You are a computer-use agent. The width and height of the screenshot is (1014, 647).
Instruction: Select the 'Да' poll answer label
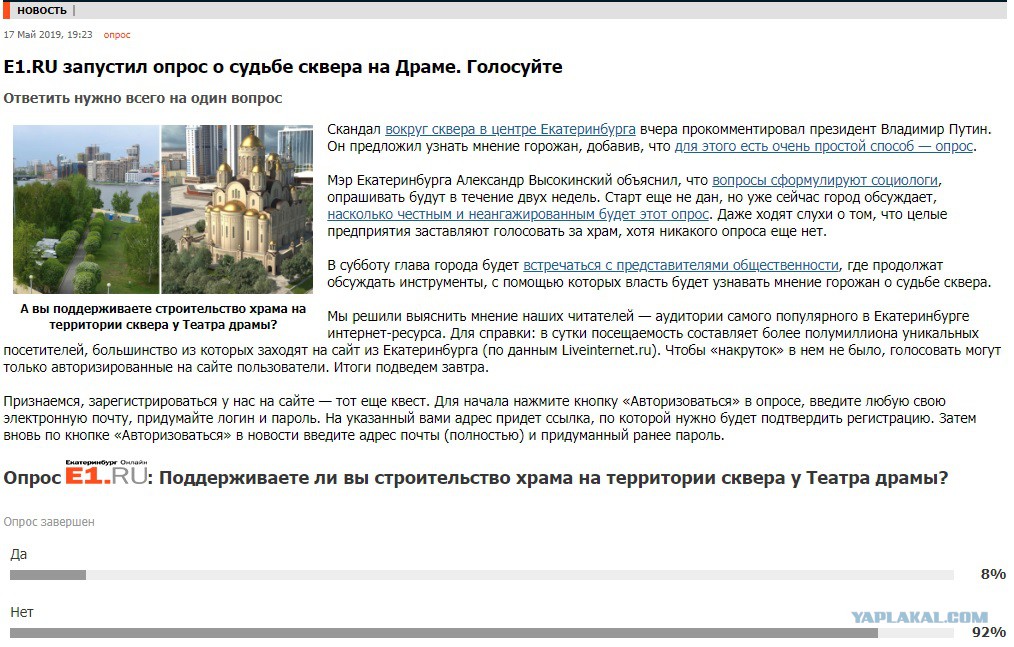click(x=19, y=554)
